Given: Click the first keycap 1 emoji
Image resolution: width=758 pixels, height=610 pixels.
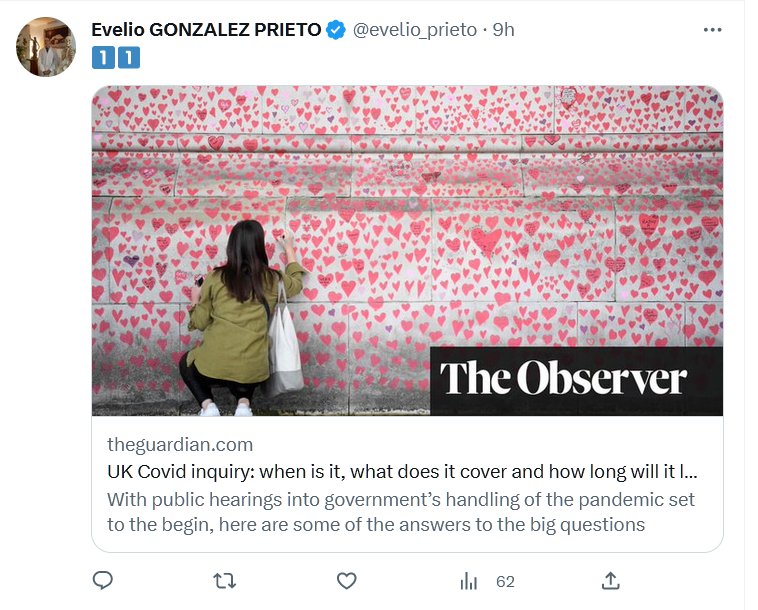Looking at the screenshot, I should point(103,58).
